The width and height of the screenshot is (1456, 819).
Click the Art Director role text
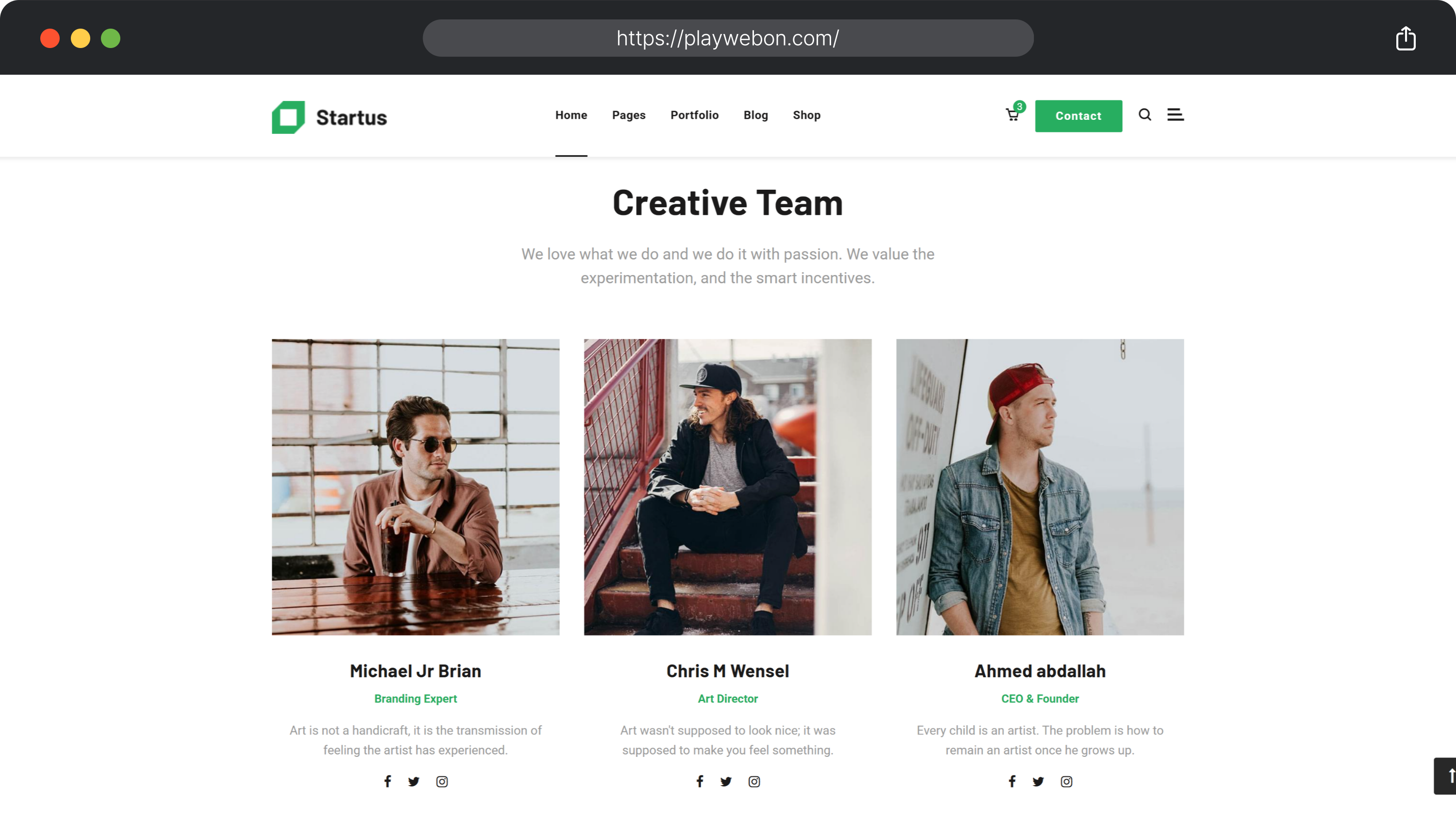[727, 699]
